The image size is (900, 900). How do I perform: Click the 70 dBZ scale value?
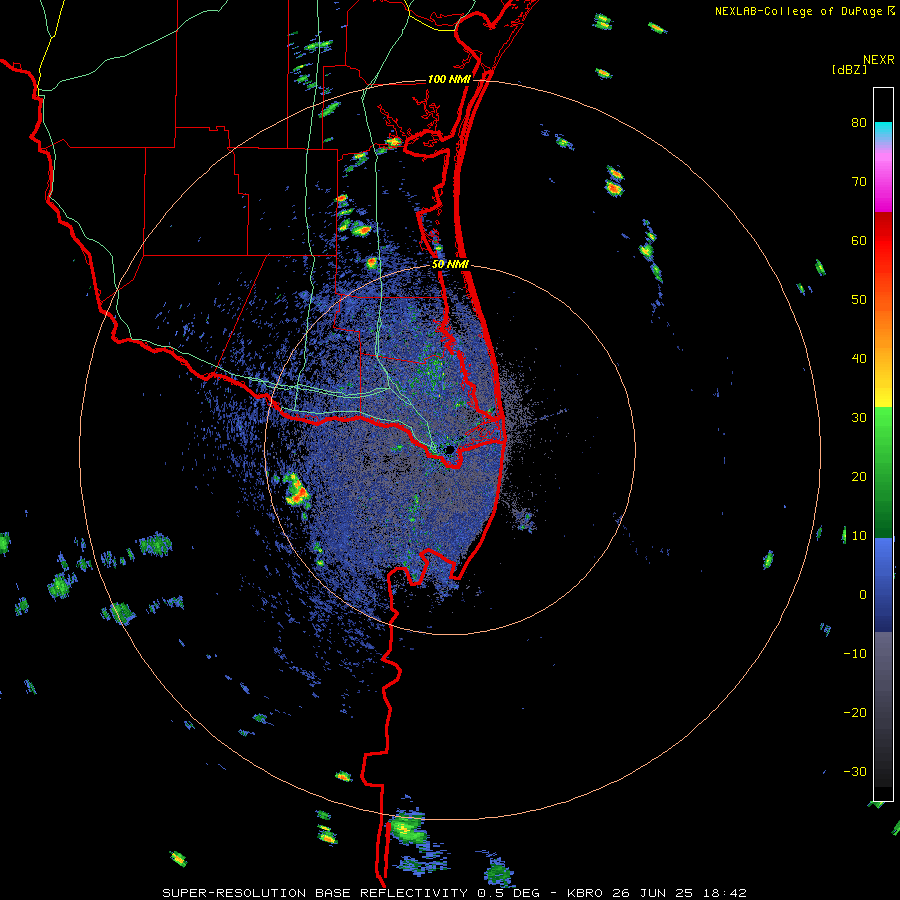(859, 182)
